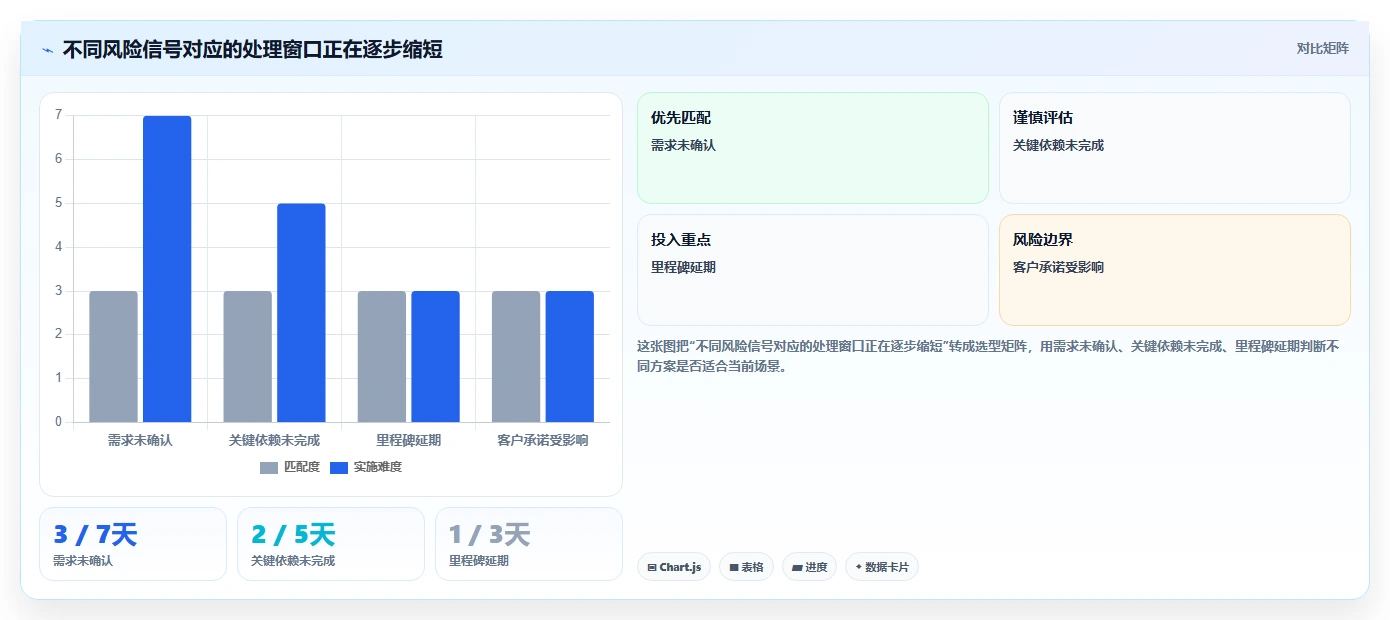Click the icon on the 进度 chip
Screen dimensions: 1390x620
coord(797,567)
